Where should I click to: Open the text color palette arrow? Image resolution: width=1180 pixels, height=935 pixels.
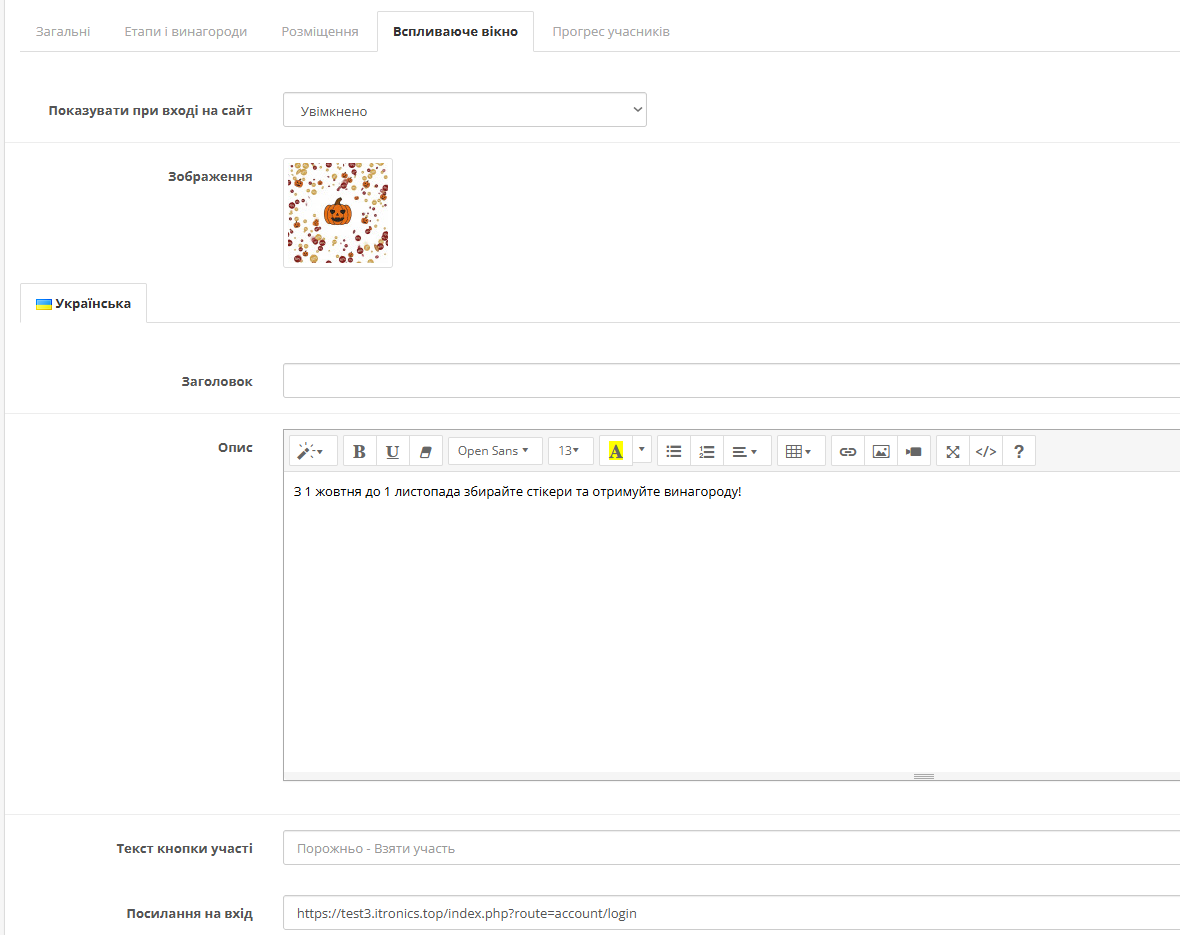(642, 449)
